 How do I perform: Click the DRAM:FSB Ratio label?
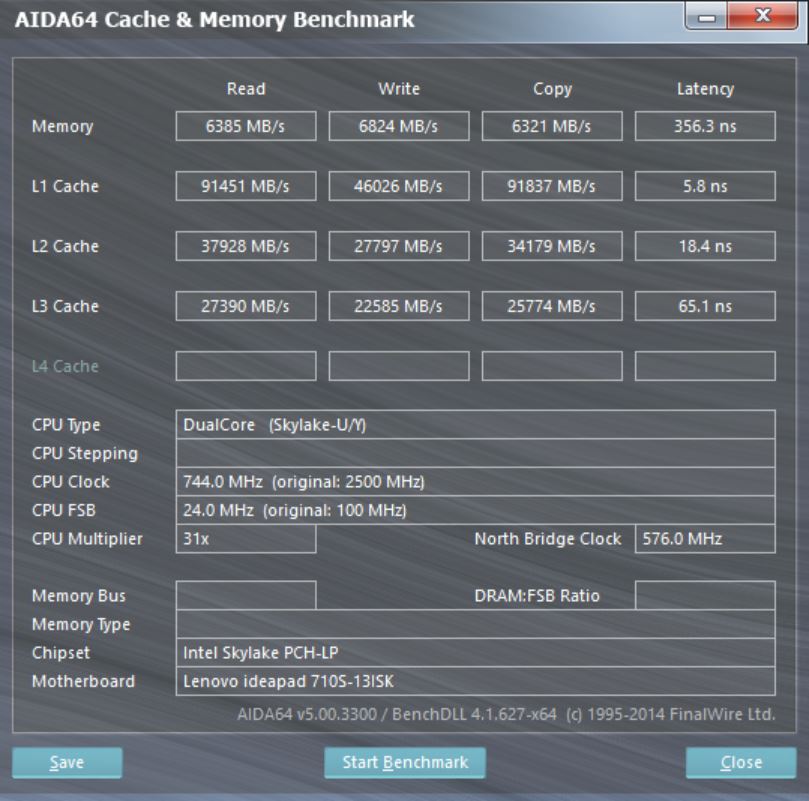click(537, 596)
